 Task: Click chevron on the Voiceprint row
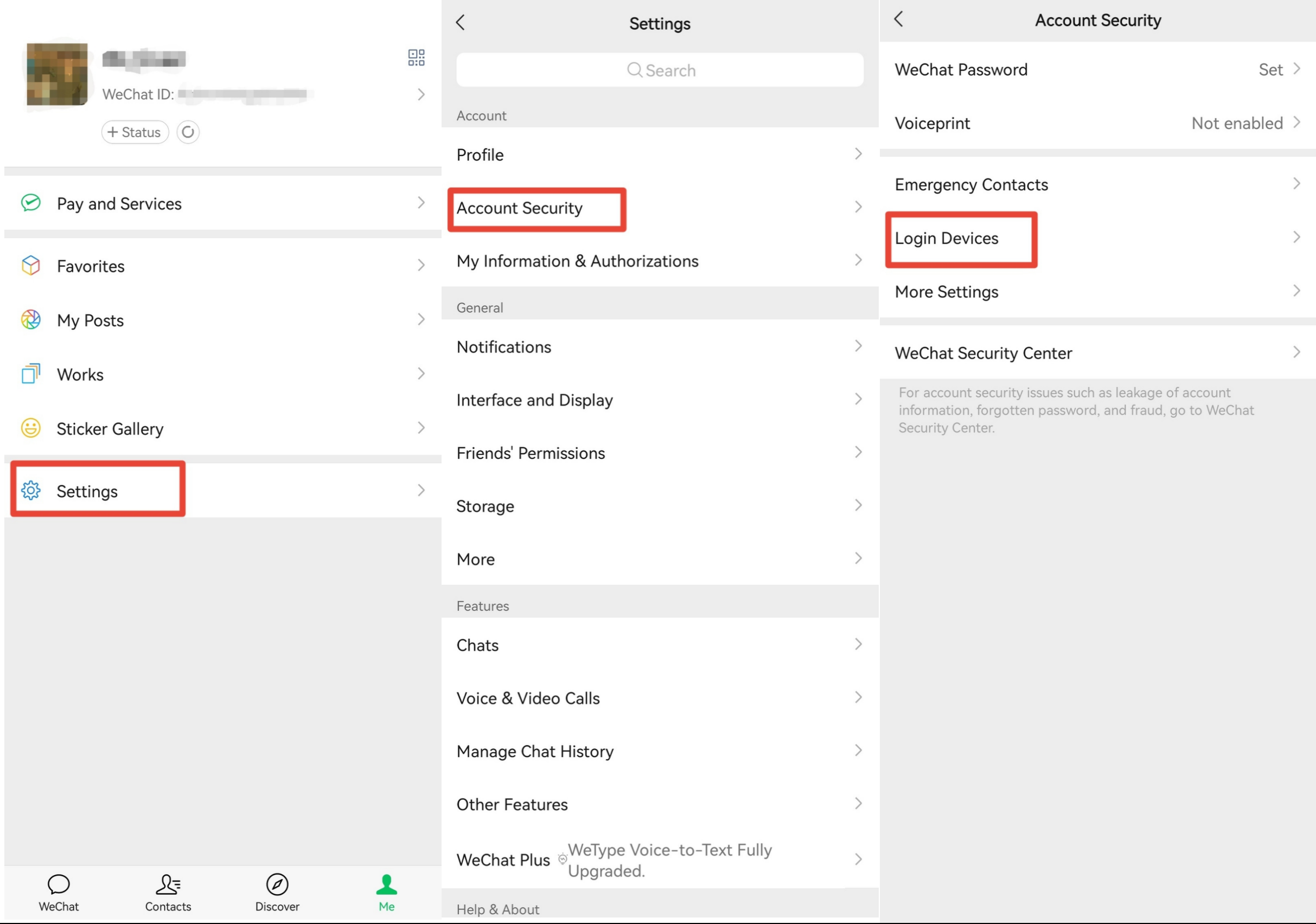(x=1297, y=122)
